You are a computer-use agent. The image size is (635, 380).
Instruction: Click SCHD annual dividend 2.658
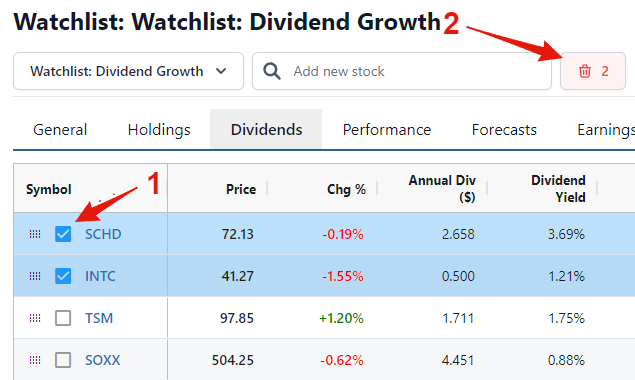458,234
